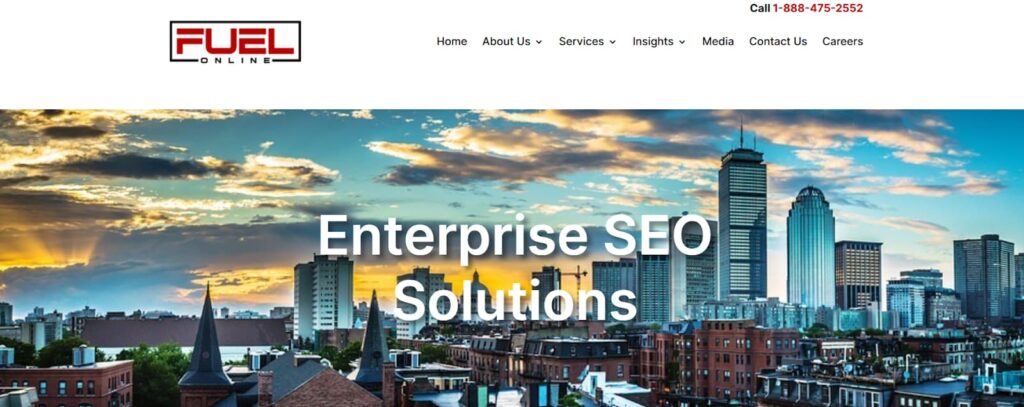Click the Enterprise SEO Solutions heading
Viewport: 1024px width, 407px height.
[515, 267]
